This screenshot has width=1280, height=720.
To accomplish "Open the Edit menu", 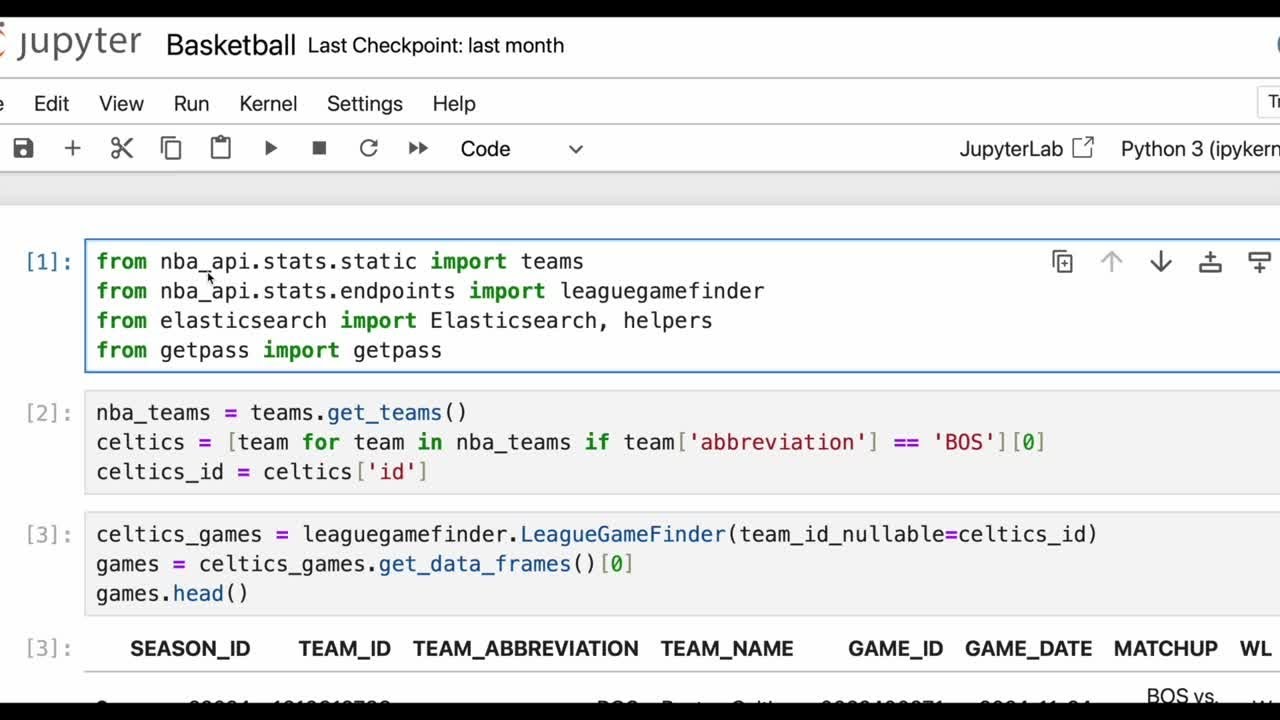I will pyautogui.click(x=51, y=104).
